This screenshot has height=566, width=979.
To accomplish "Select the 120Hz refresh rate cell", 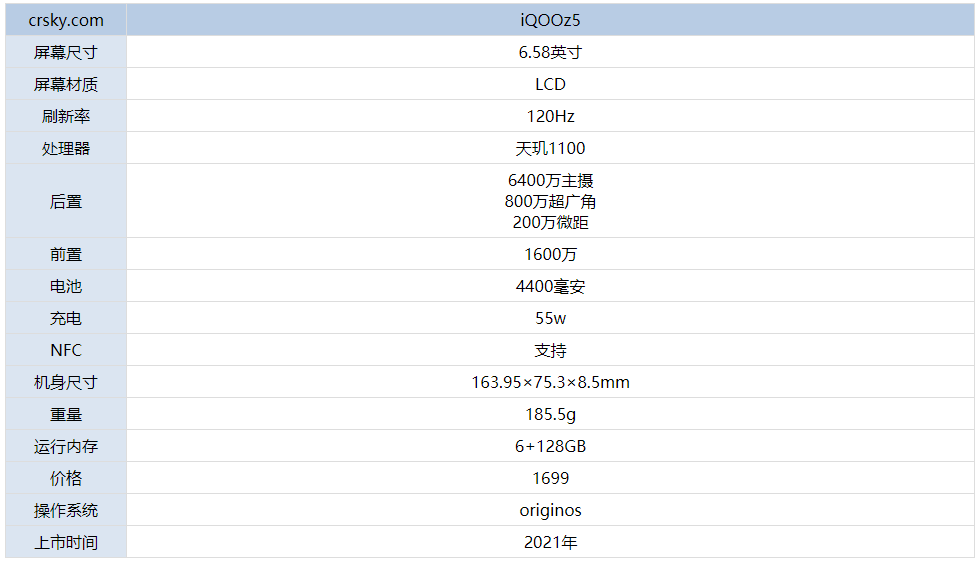I will (x=550, y=116).
